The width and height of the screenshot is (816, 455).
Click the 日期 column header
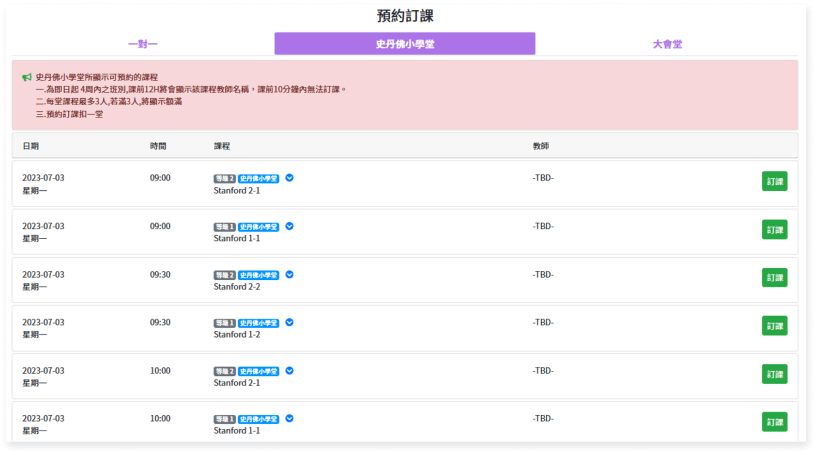31,146
